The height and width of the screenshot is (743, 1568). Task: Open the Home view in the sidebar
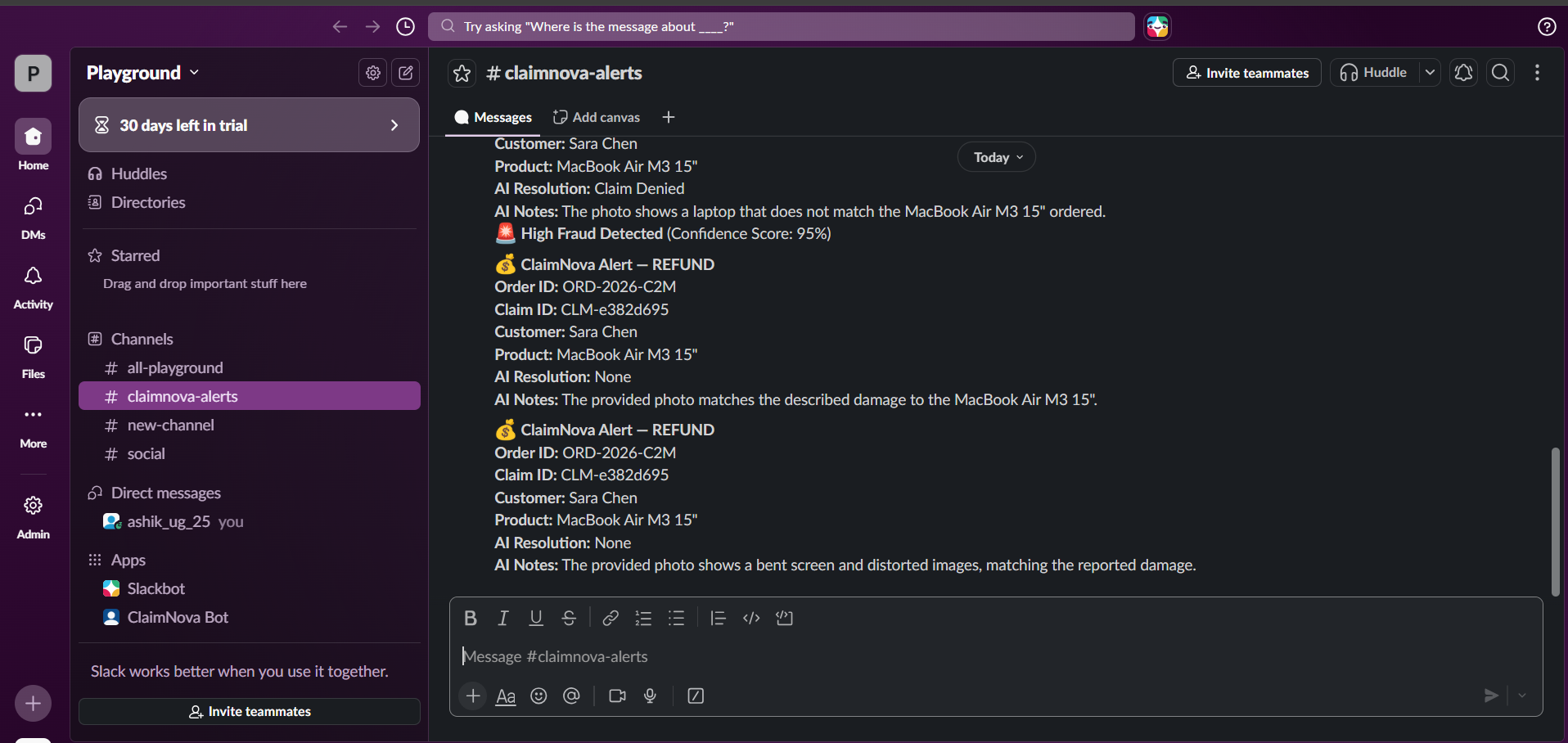[34, 145]
